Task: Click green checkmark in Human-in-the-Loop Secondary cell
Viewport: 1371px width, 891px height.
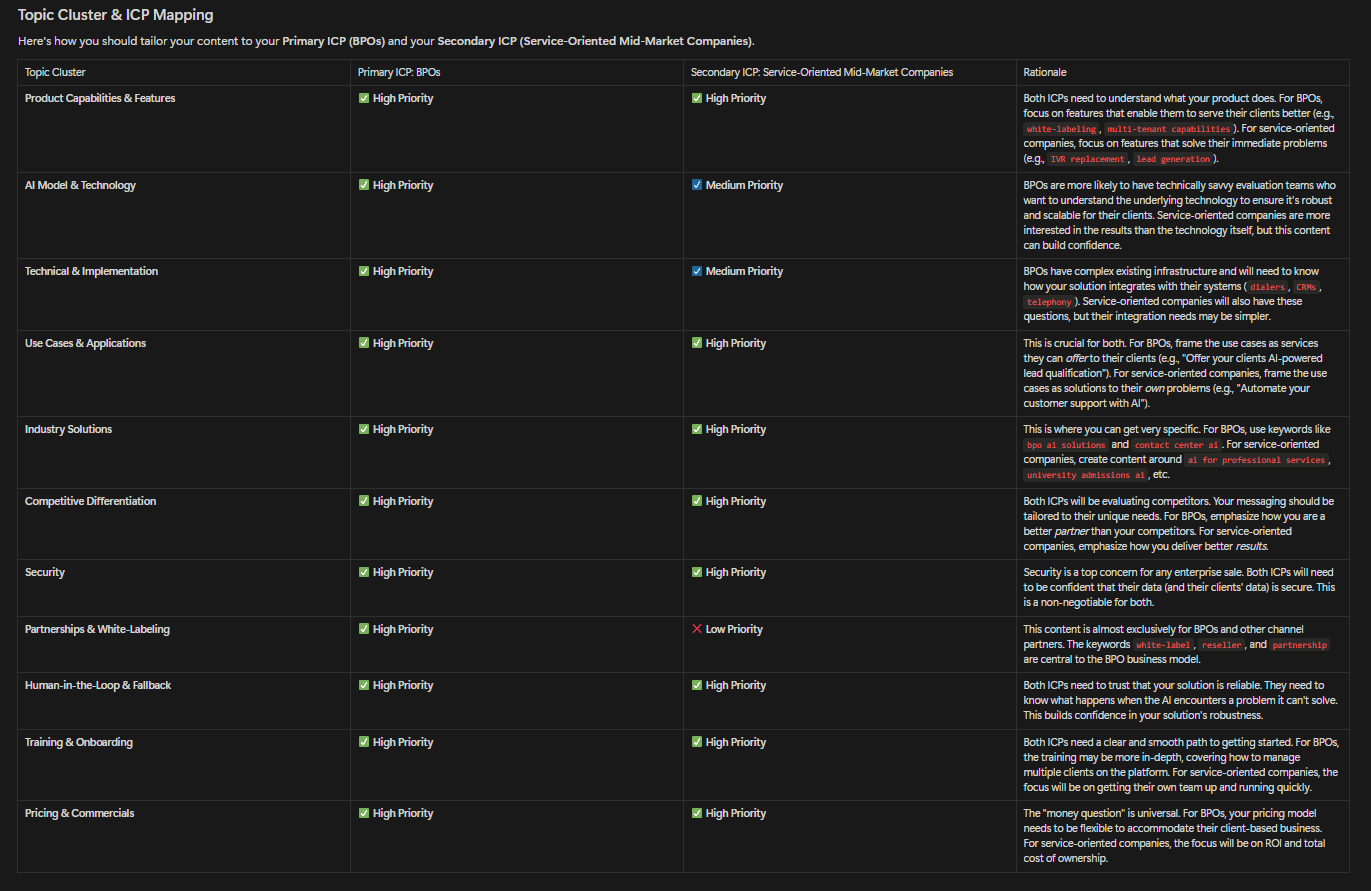Action: (x=697, y=685)
